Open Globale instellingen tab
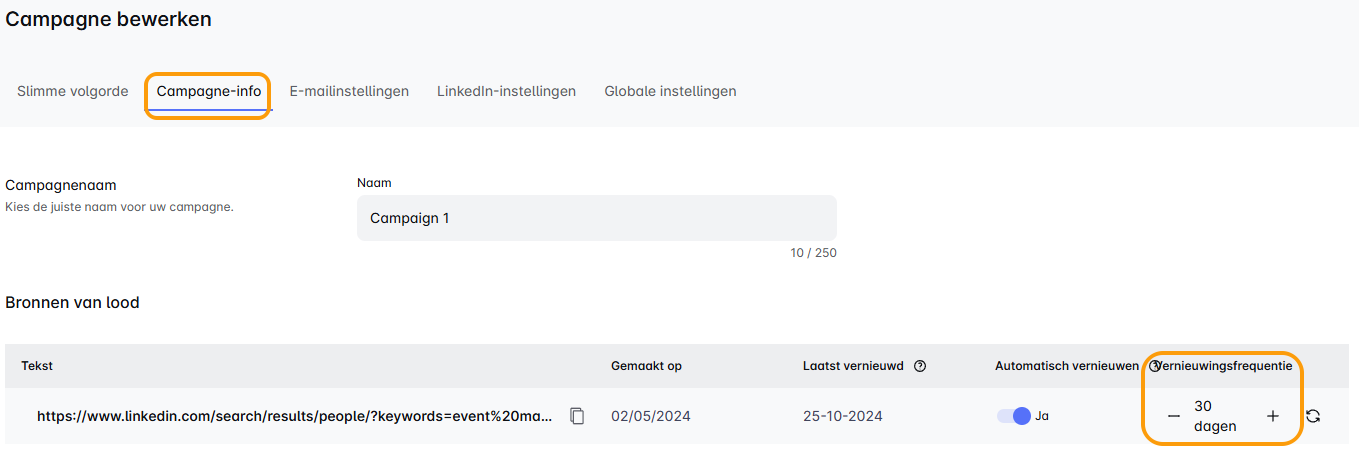 670,91
